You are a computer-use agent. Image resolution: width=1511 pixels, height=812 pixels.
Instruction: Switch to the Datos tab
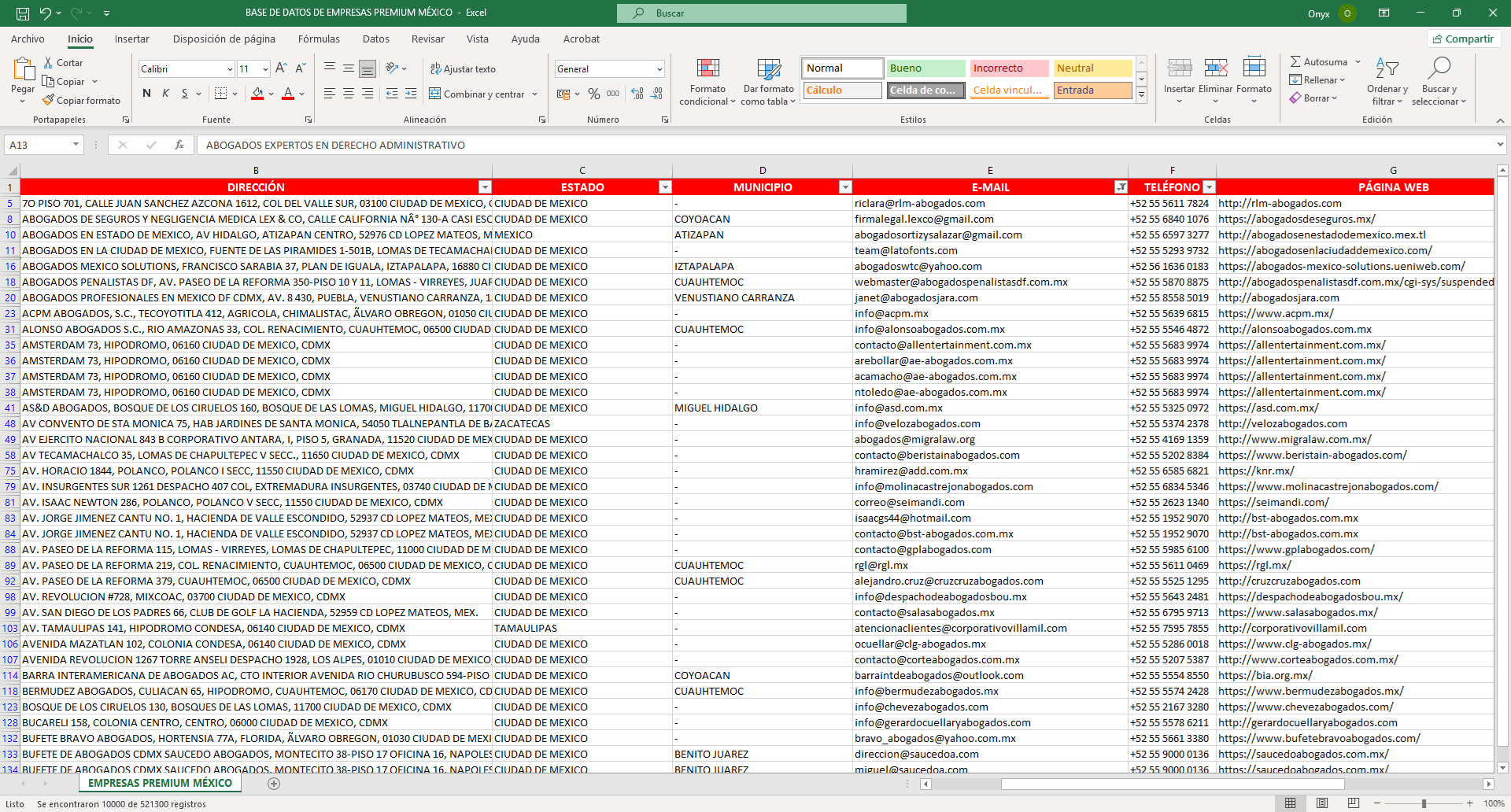375,39
